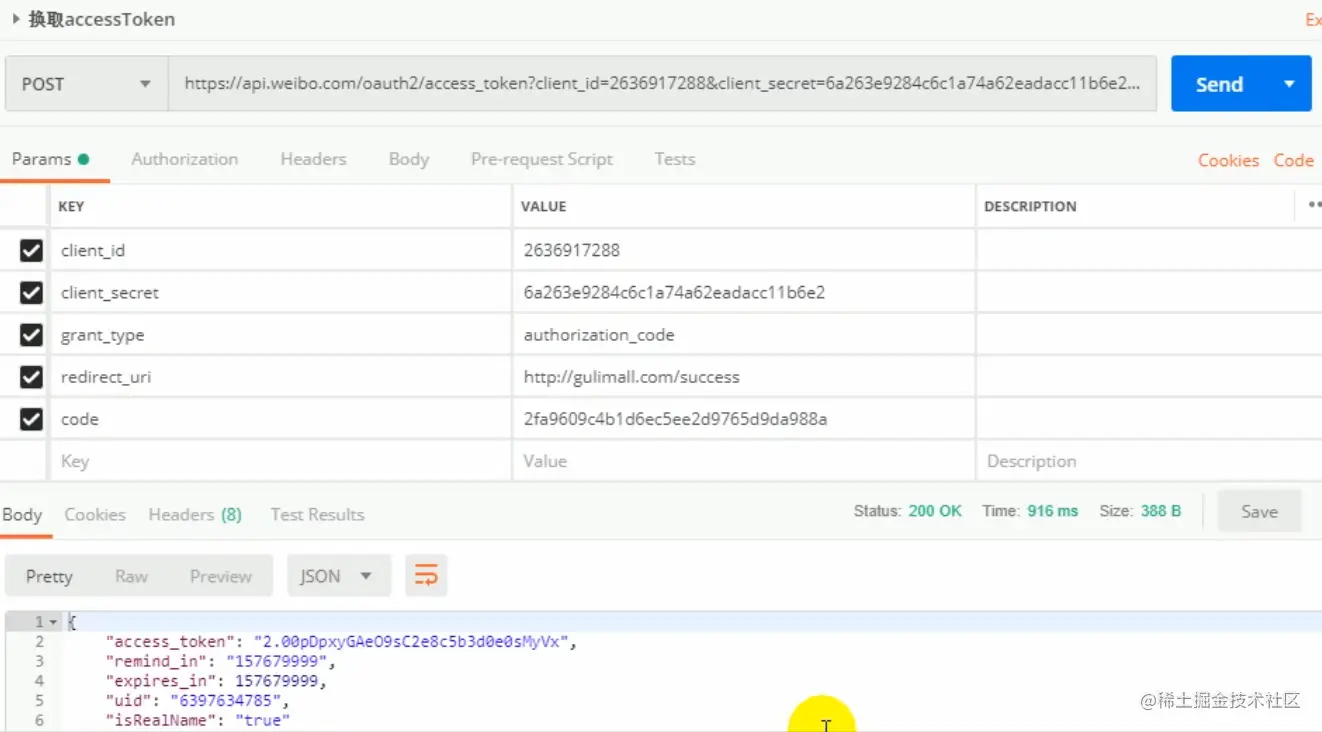Click the Send button

[1220, 84]
